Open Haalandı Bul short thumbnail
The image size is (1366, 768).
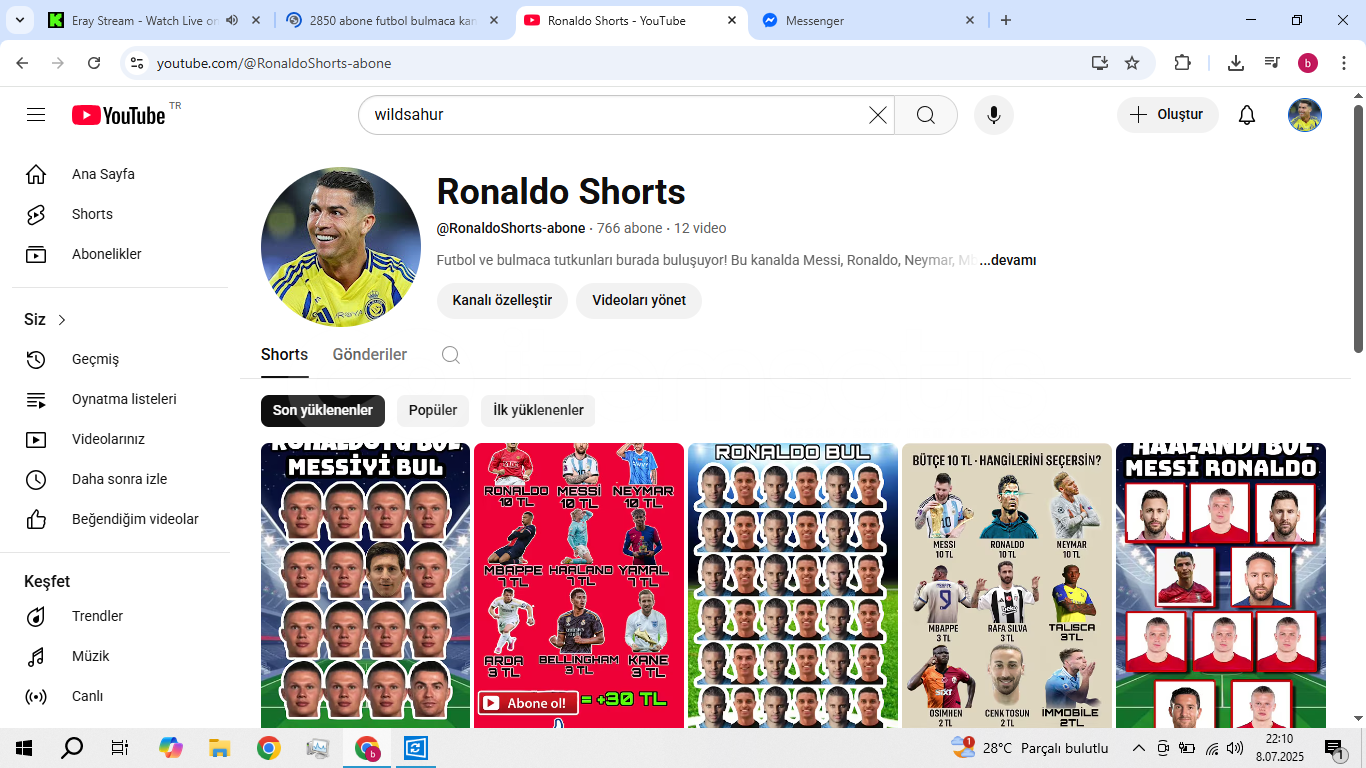point(1221,585)
